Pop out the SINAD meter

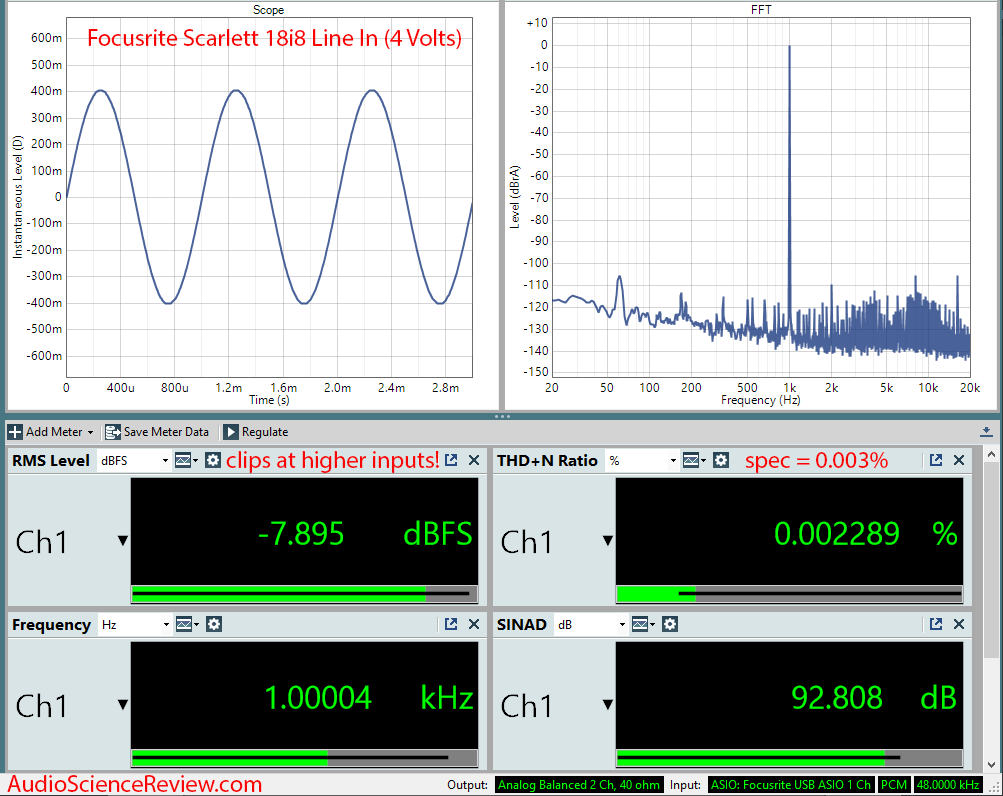936,624
